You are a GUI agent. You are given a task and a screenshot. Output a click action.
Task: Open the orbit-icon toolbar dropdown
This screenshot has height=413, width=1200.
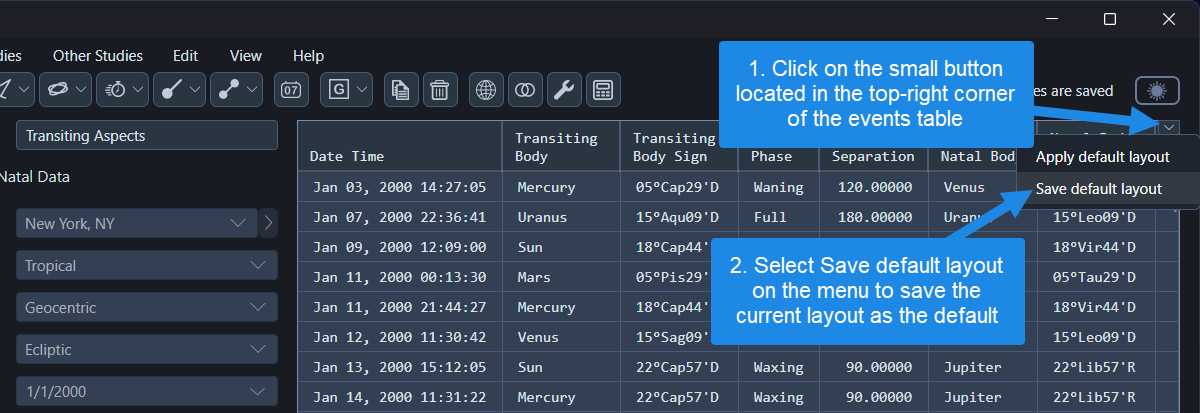67,89
